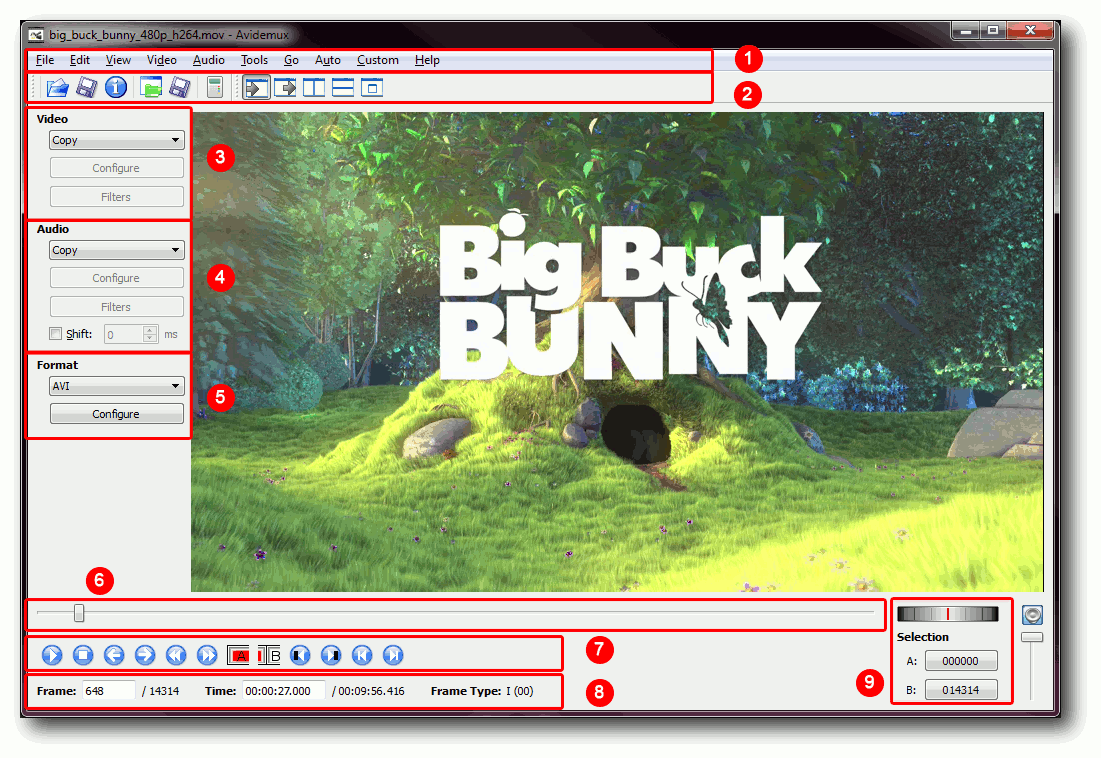Open the Custom menu
Viewport: 1101px width, 758px height.
[377, 60]
